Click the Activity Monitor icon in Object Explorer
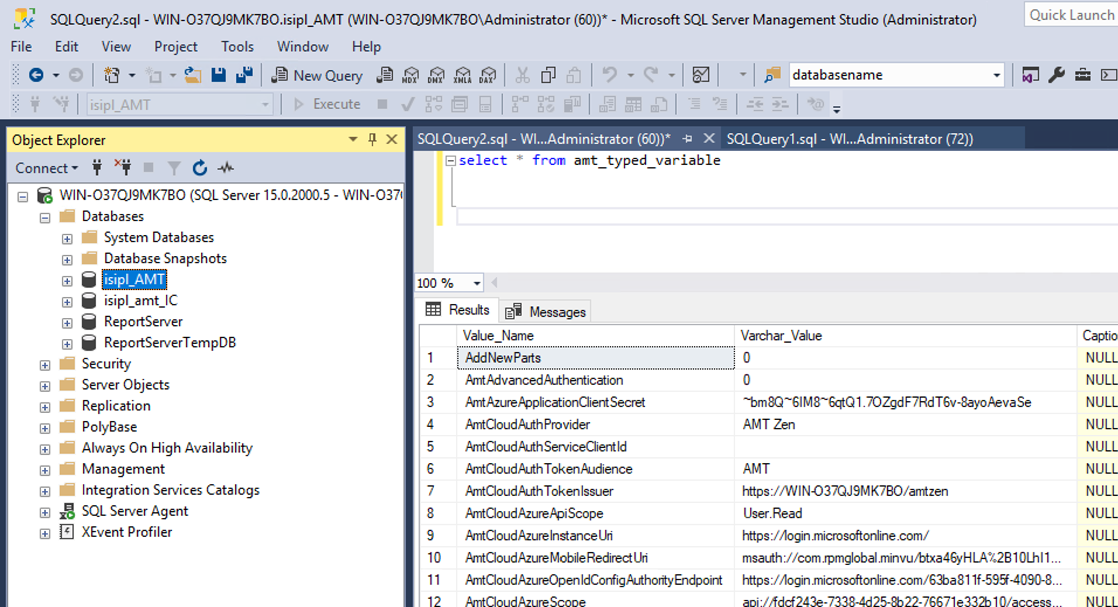Image resolution: width=1118 pixels, height=607 pixels. pyautogui.click(x=226, y=168)
